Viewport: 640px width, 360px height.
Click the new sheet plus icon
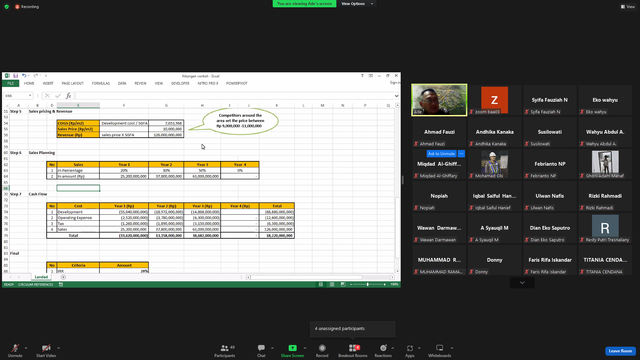click(63, 277)
